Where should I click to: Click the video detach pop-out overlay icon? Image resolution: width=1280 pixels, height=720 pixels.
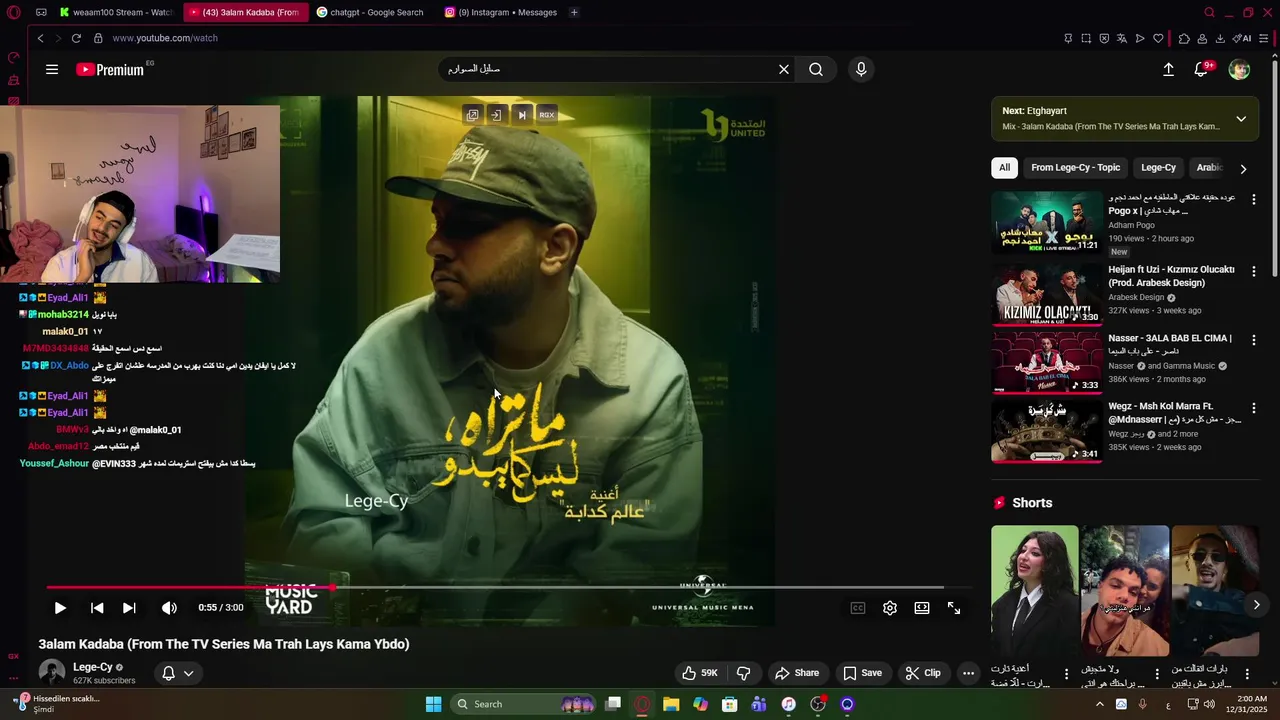[x=472, y=115]
